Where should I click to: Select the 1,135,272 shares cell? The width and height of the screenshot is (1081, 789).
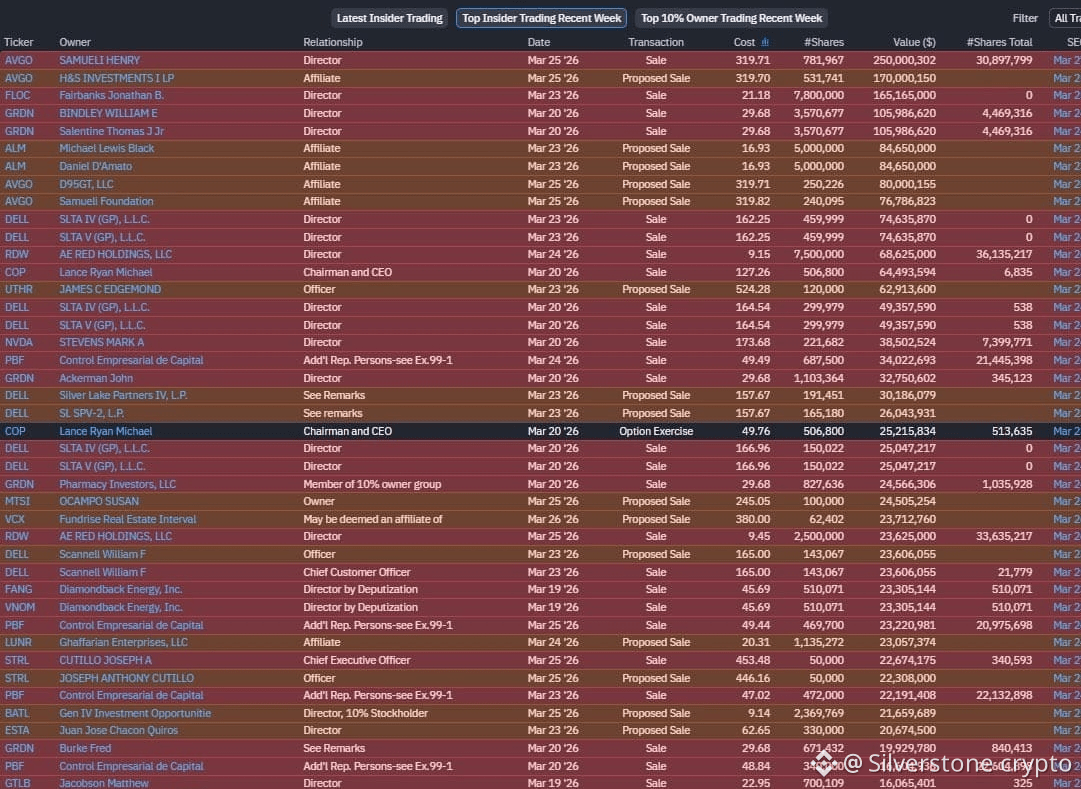pos(818,642)
